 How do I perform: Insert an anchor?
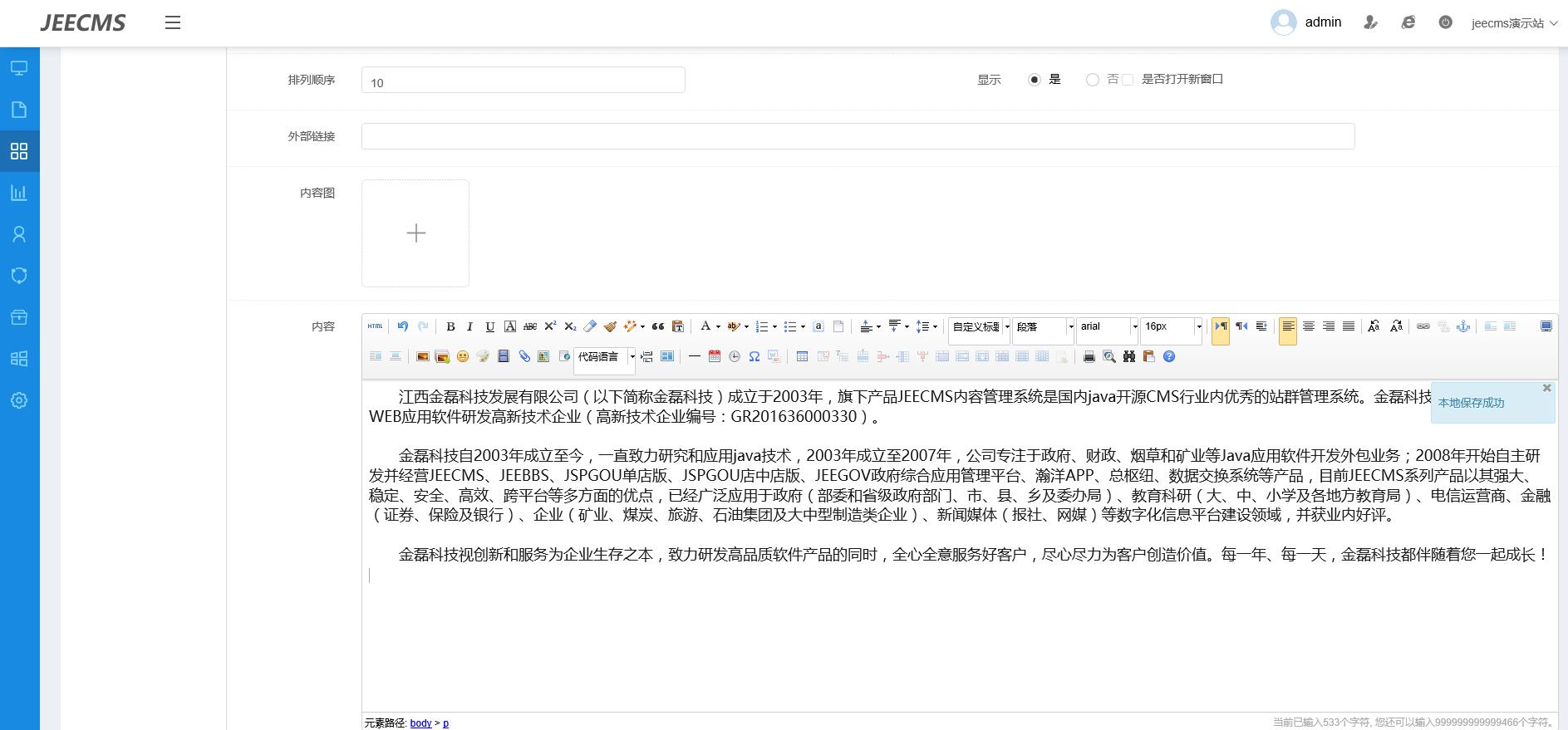click(1463, 326)
